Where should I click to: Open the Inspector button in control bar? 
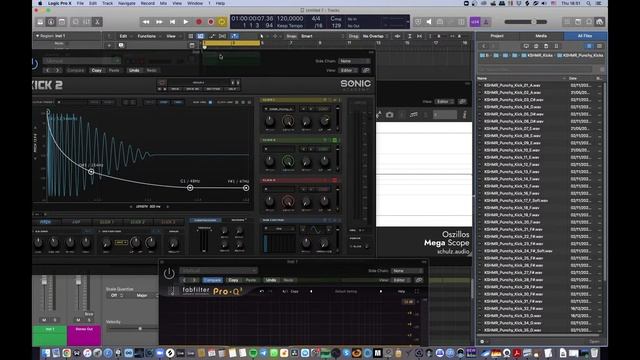tap(51, 22)
